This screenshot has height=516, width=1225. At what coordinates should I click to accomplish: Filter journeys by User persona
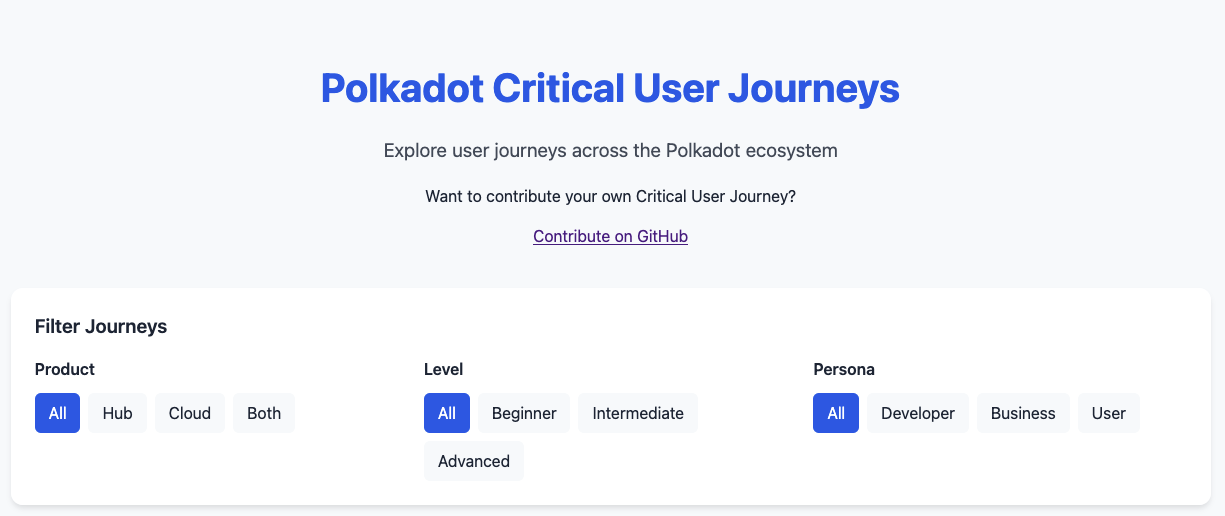click(x=1109, y=413)
